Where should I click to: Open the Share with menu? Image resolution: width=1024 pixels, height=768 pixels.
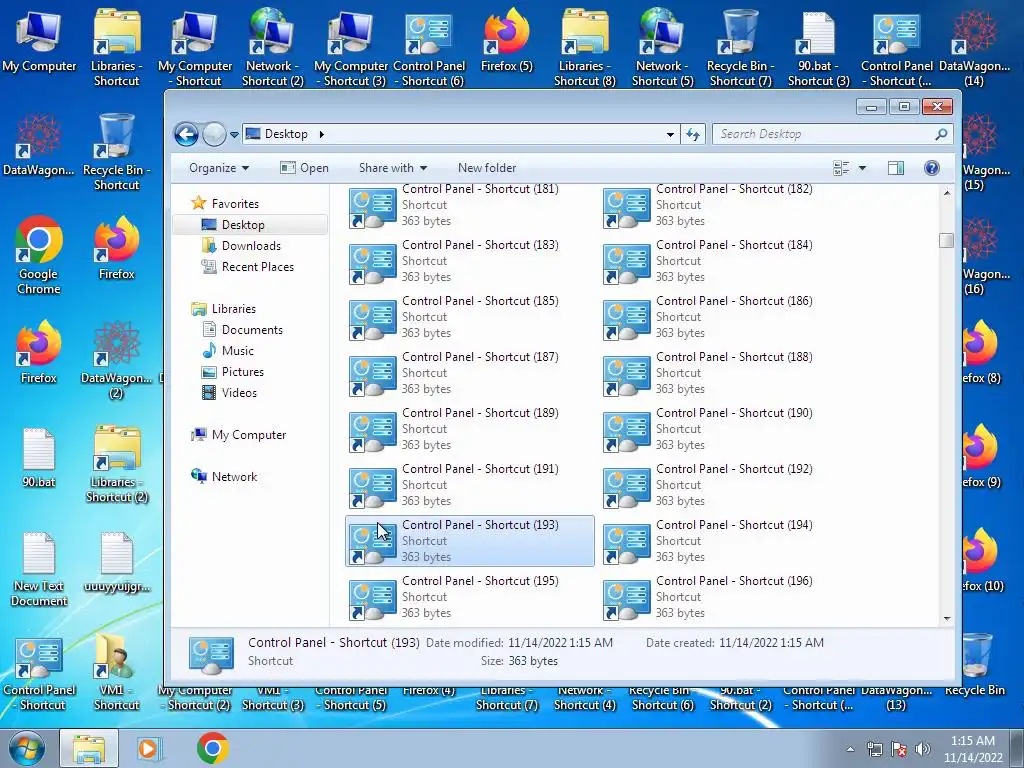click(x=392, y=168)
